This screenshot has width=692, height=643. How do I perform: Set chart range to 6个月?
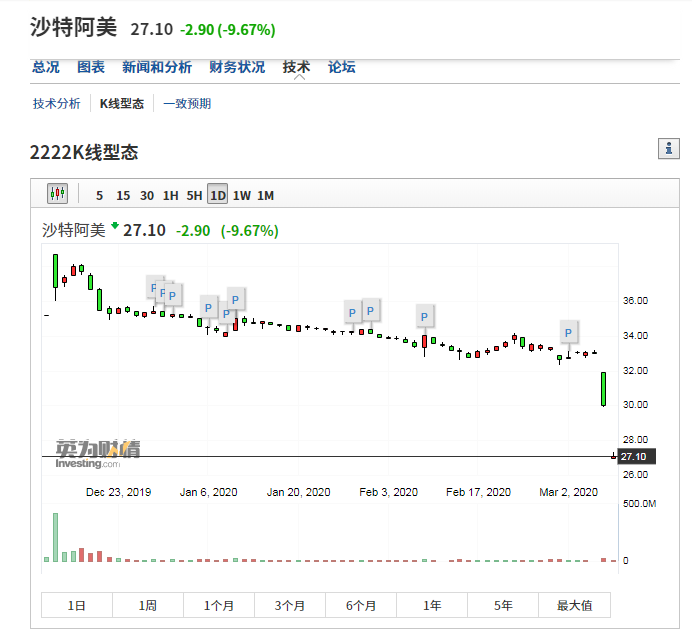coord(361,605)
